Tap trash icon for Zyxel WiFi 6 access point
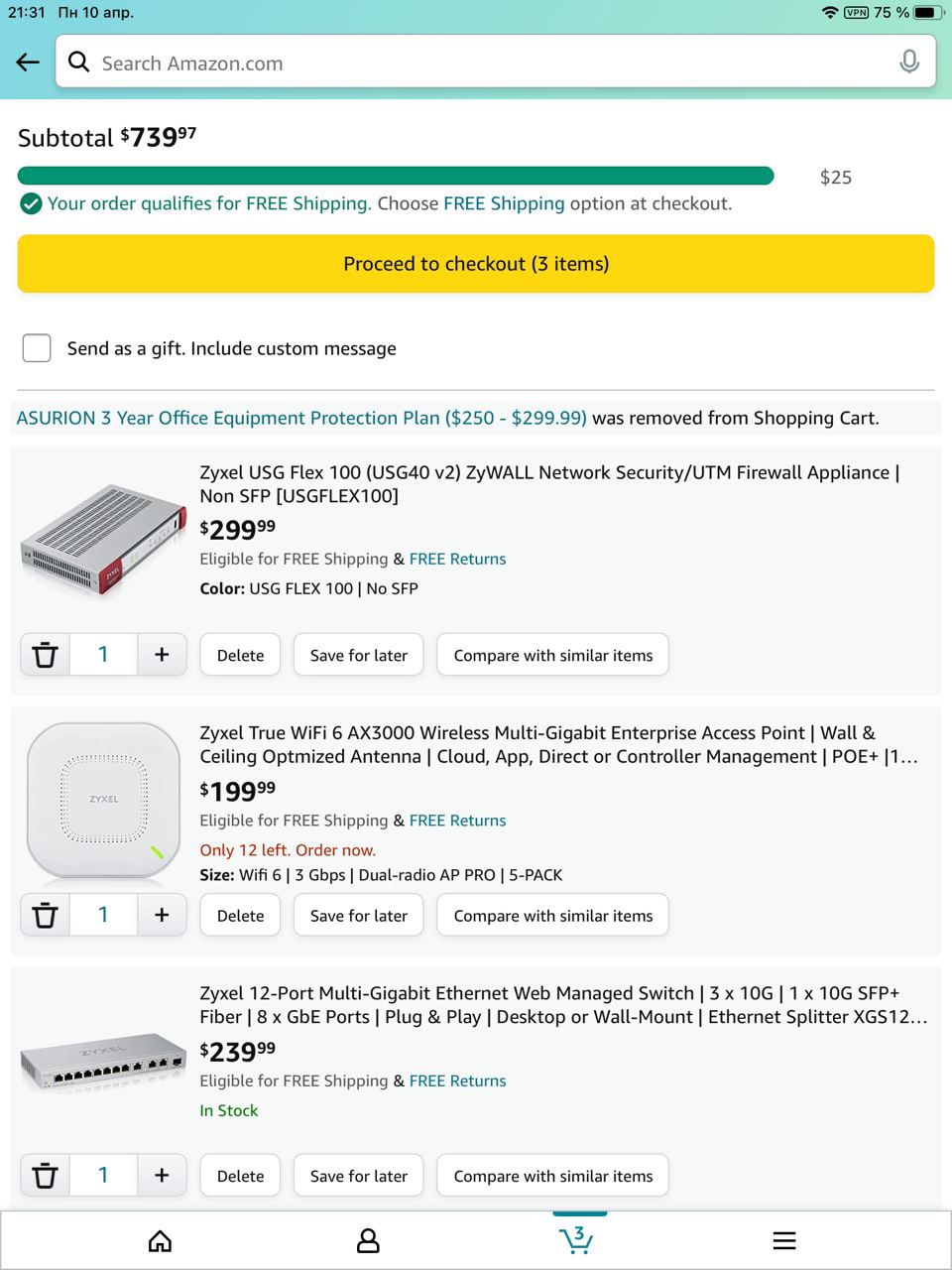 45,915
